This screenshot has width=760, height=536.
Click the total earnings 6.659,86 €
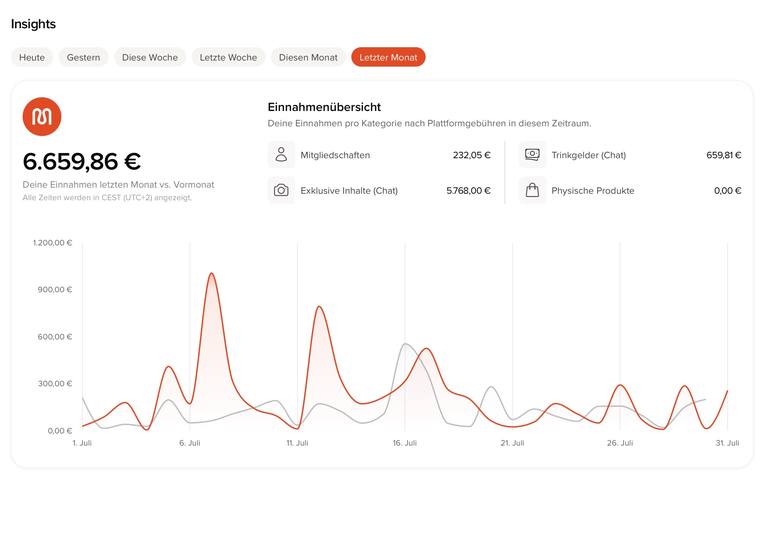[82, 161]
